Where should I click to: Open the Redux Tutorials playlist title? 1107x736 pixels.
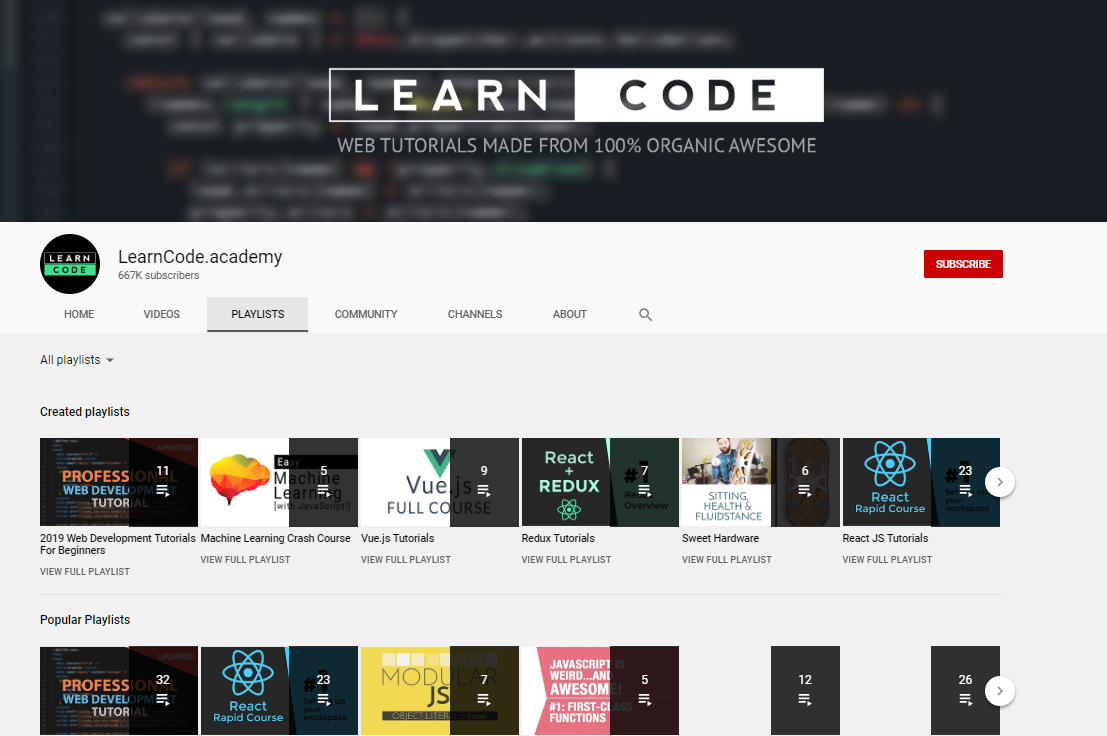[558, 538]
